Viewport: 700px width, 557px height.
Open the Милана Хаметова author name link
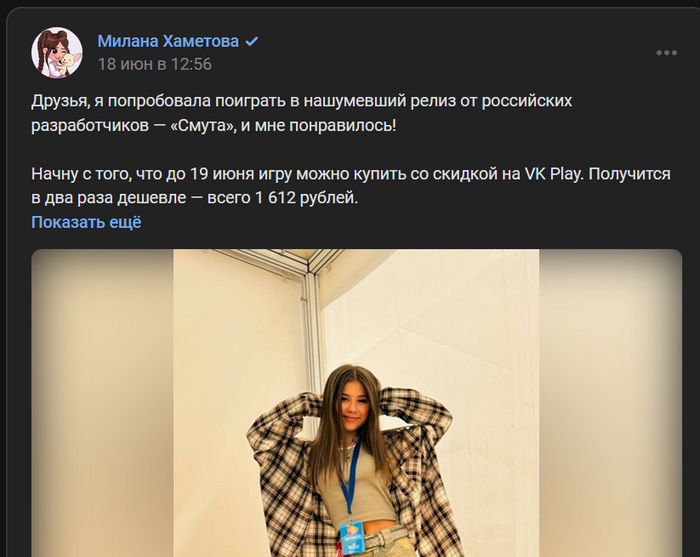click(168, 41)
